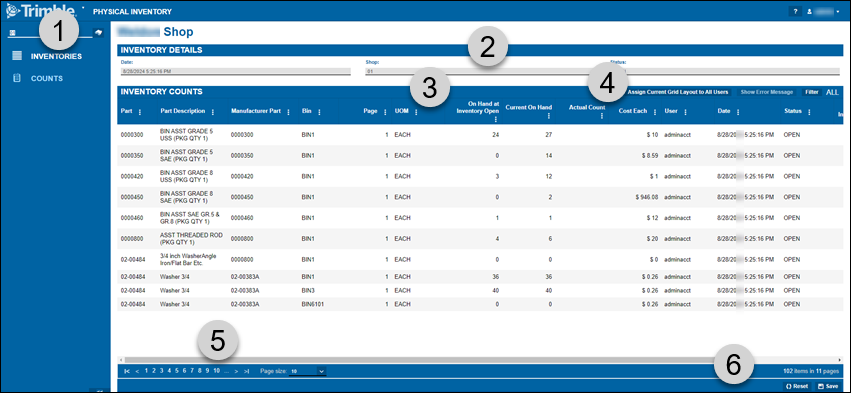Sort by Part Description column header
Screen dimensions: 851x393
tap(183, 111)
